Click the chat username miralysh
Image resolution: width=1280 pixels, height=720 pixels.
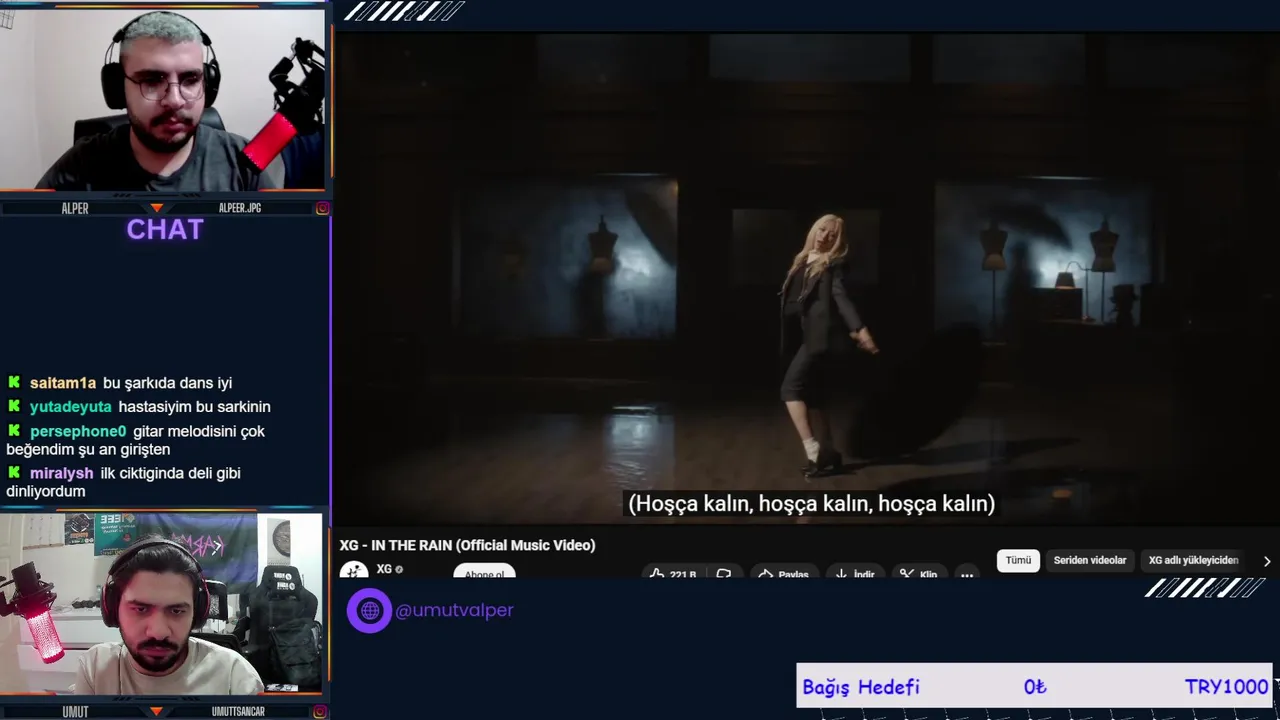coord(62,473)
